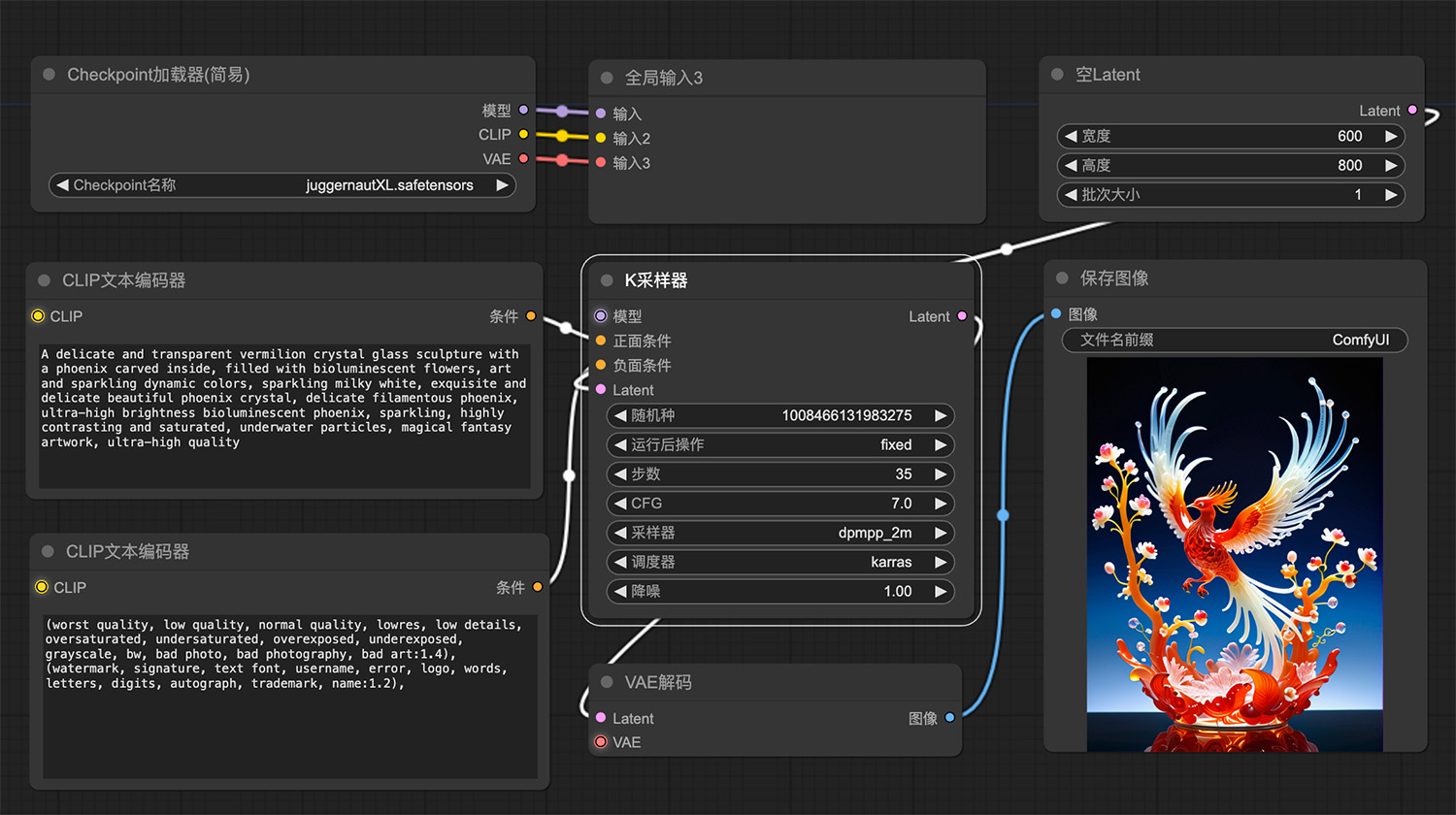The height and width of the screenshot is (815, 1456).
Task: Click the 随机种 seed value field
Action: [x=780, y=415]
